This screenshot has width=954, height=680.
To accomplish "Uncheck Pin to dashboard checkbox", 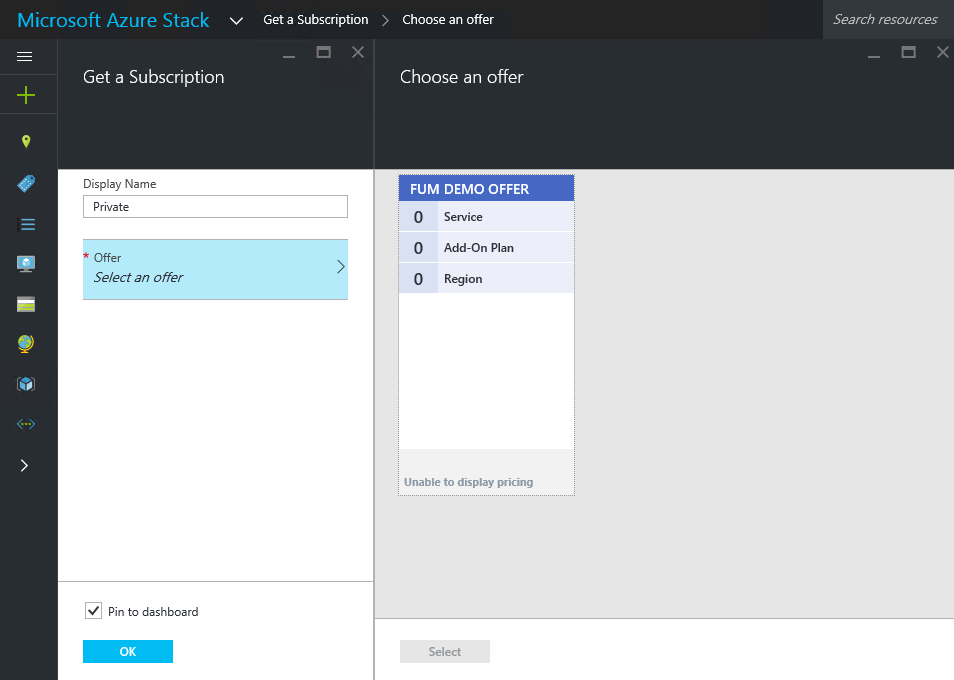I will pos(93,610).
